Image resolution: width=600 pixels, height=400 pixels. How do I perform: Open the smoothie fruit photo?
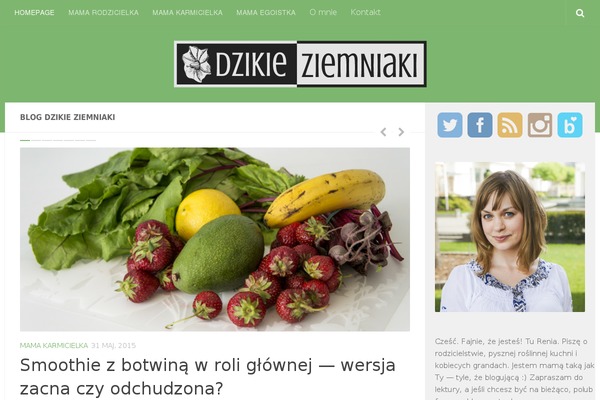(215, 239)
